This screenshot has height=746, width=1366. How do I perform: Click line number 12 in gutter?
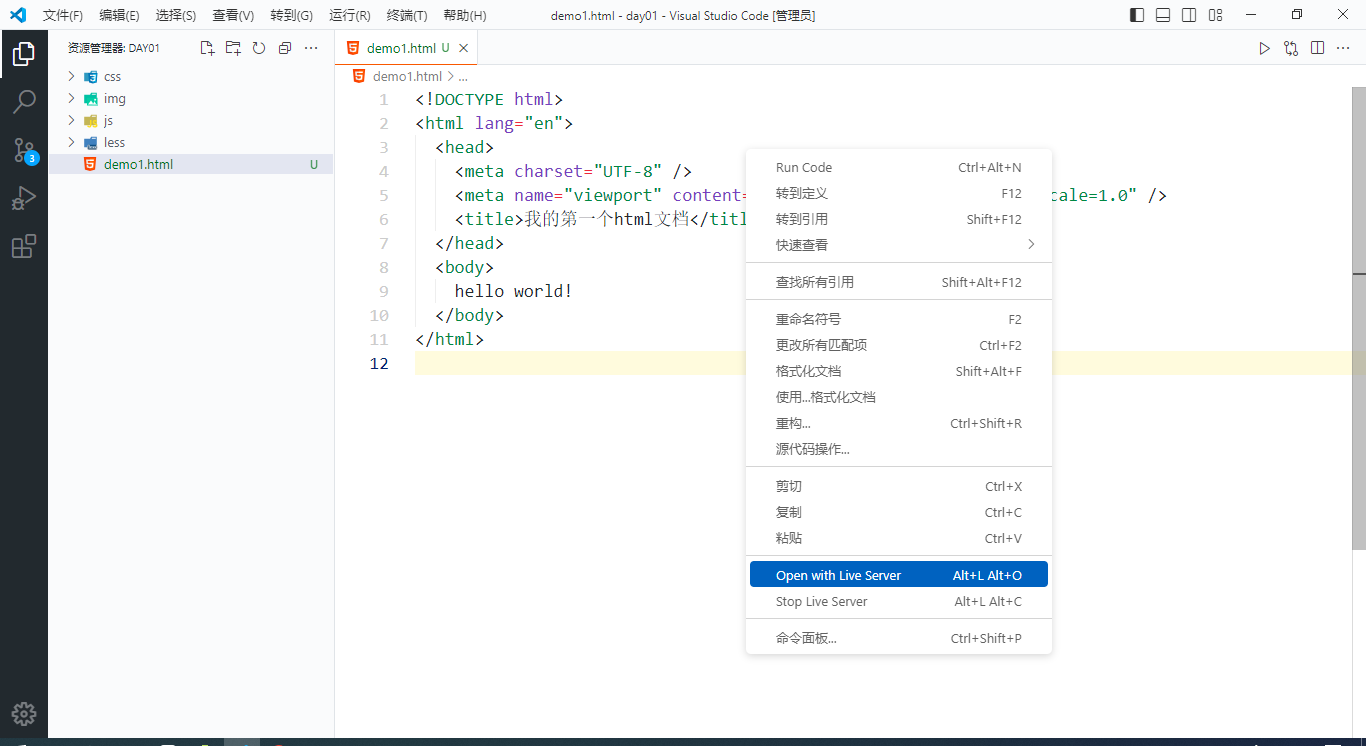pos(378,363)
